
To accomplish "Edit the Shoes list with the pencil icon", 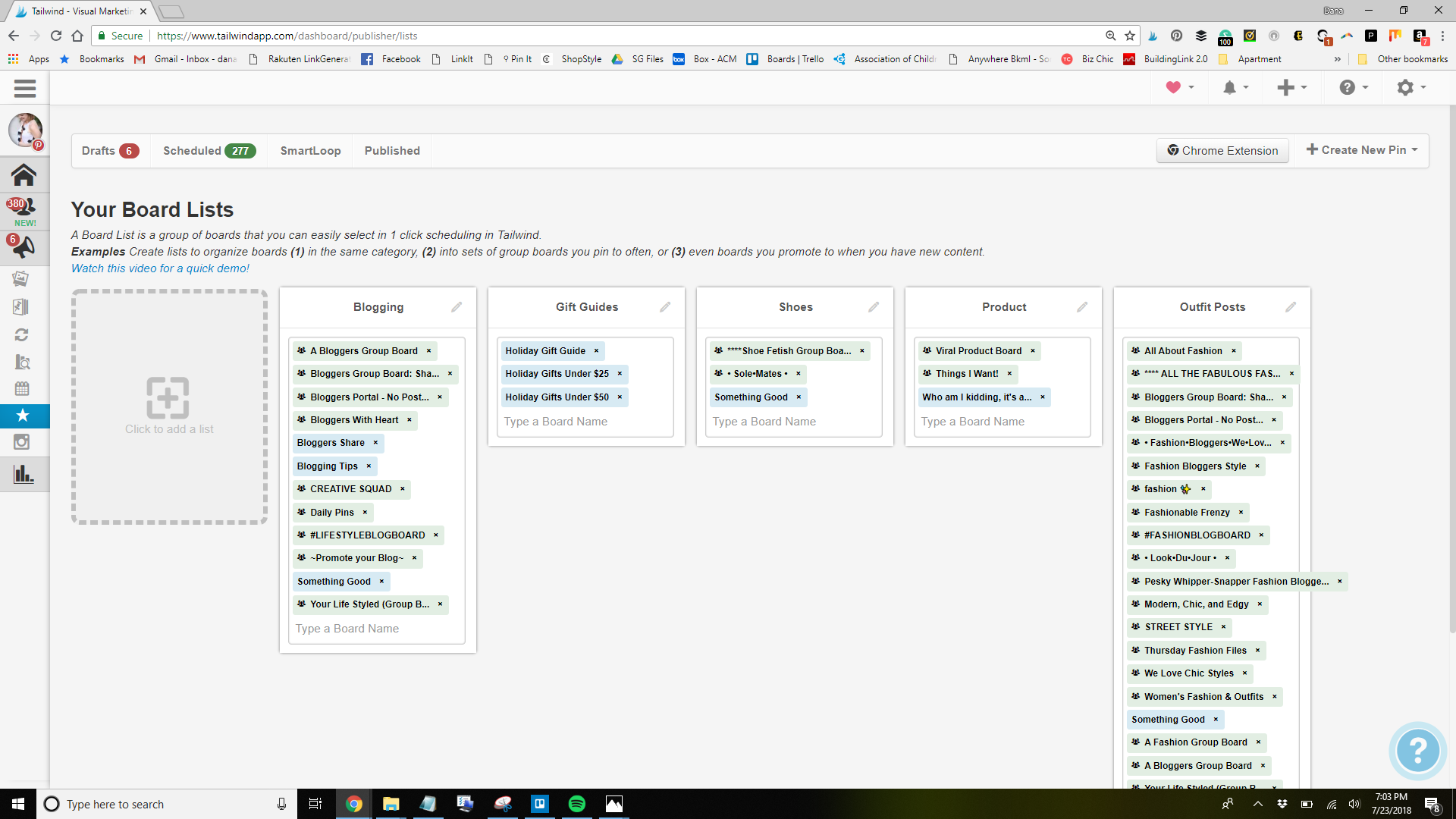I will (x=874, y=307).
